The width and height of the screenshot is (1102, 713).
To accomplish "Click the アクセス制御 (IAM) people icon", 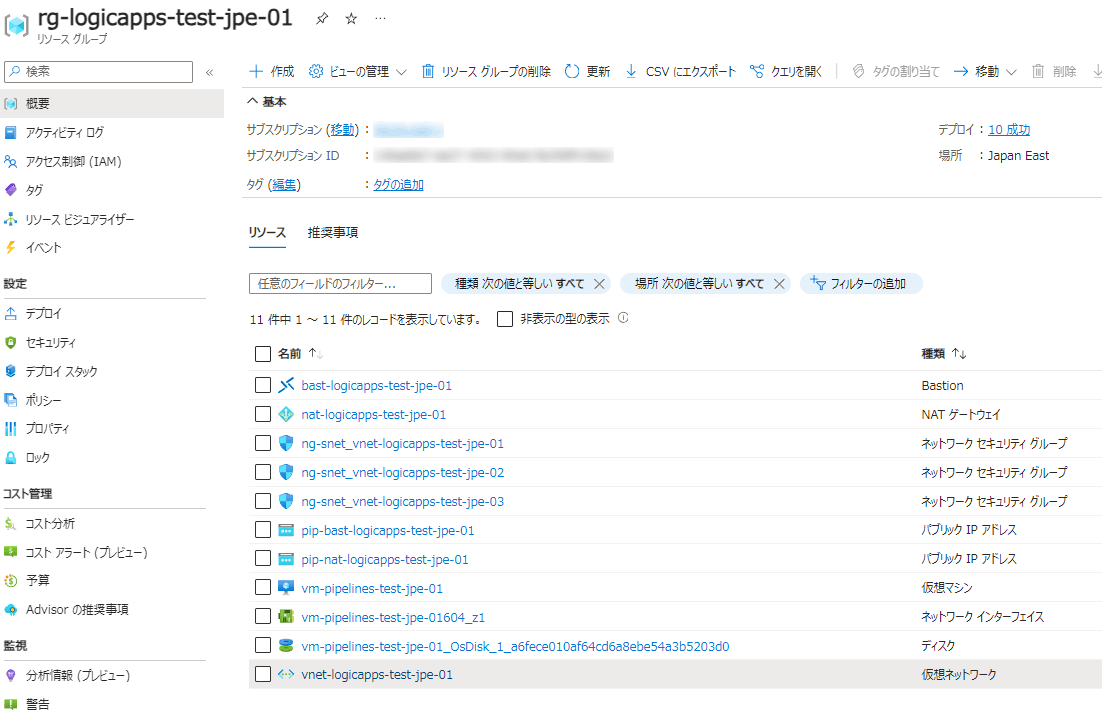I will [11, 162].
